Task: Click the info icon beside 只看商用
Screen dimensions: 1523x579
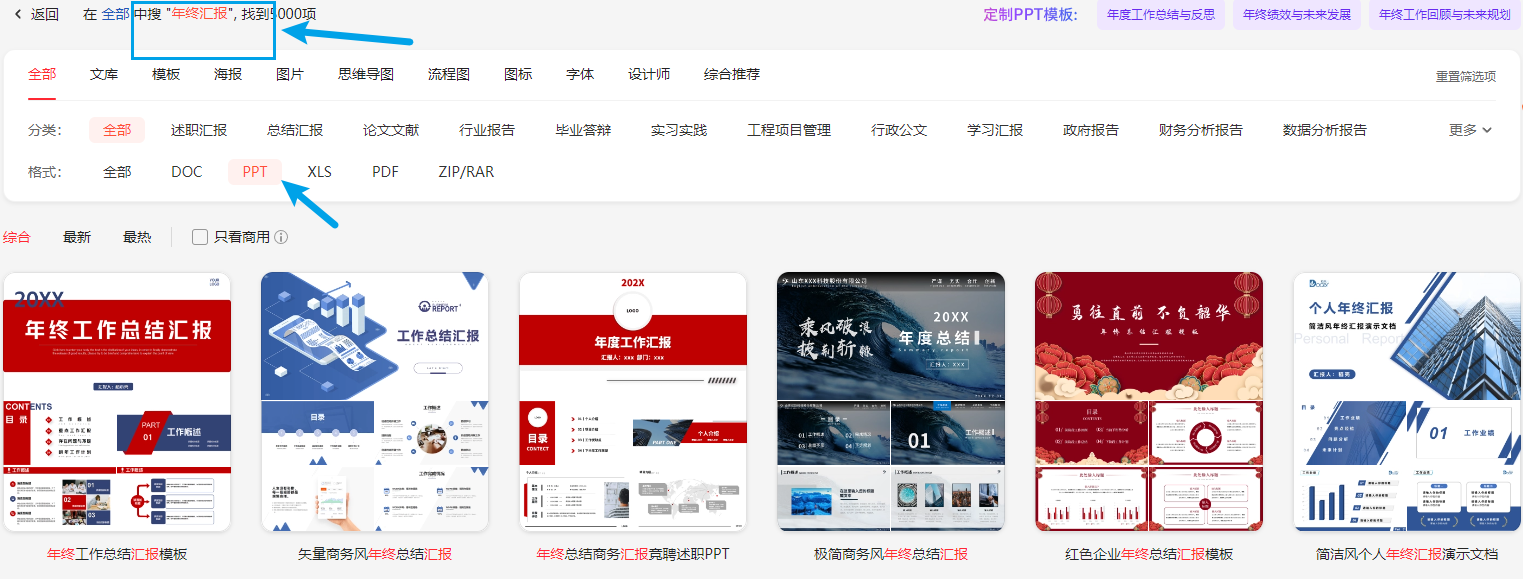Action: (281, 237)
